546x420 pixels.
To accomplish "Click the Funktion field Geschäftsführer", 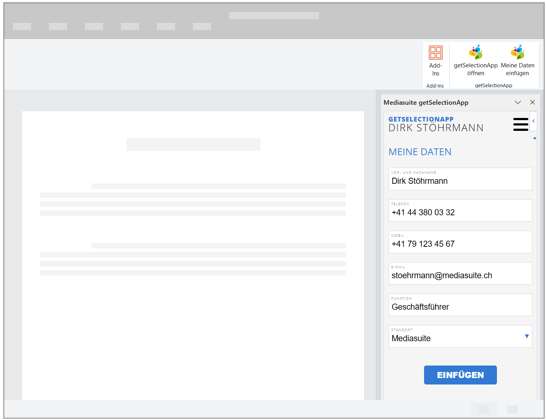I will click(460, 305).
